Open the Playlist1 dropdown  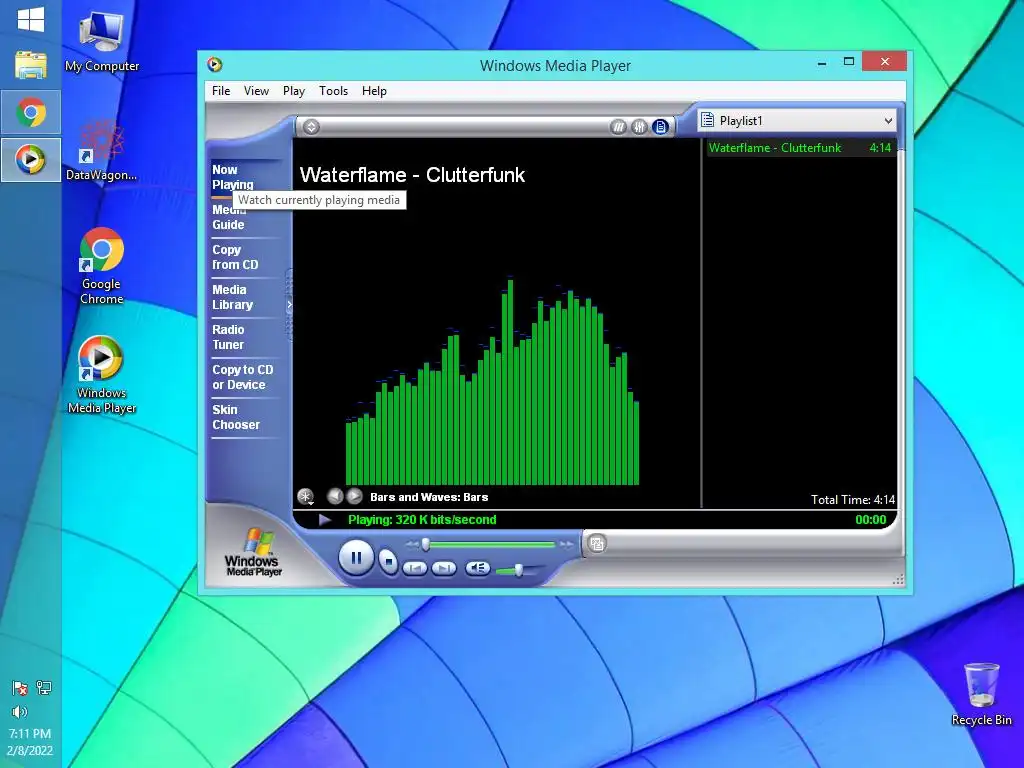[797, 121]
